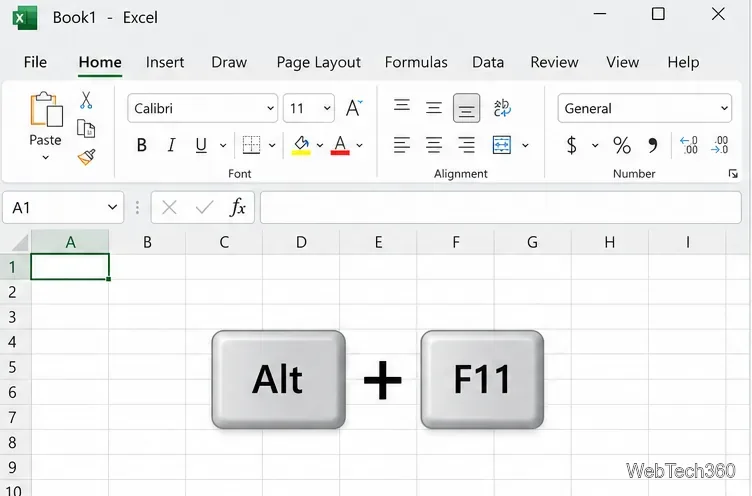Viewport: 752px width, 496px height.
Task: Click the Enter checkmark in formula bar
Action: click(205, 208)
